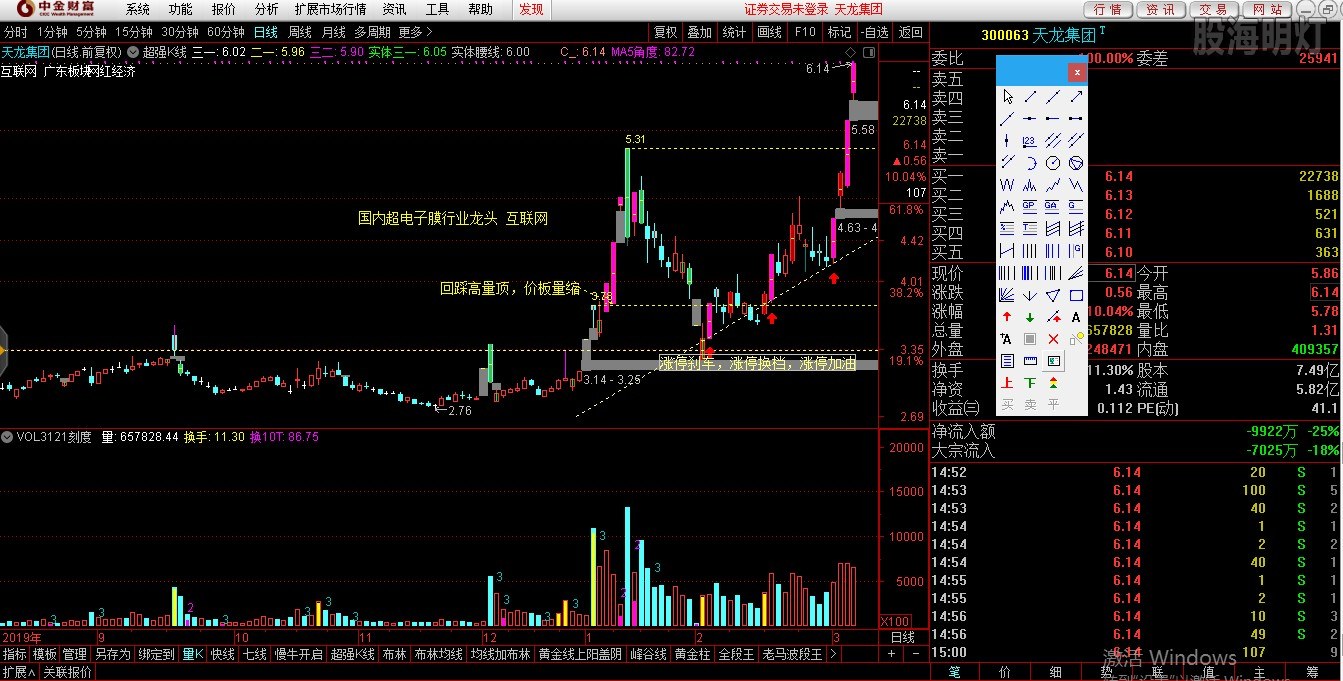Open the 扩展市场行情 menu
This screenshot has height=681, width=1343.
coord(330,9)
